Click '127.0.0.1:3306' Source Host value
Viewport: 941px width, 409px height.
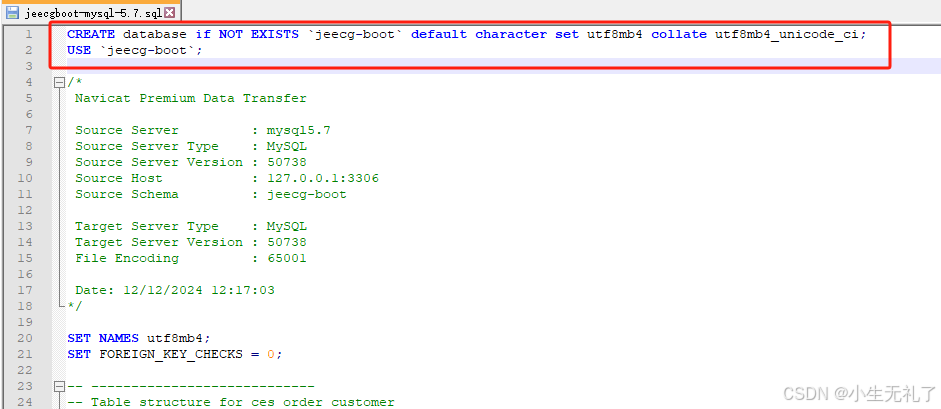tap(323, 178)
